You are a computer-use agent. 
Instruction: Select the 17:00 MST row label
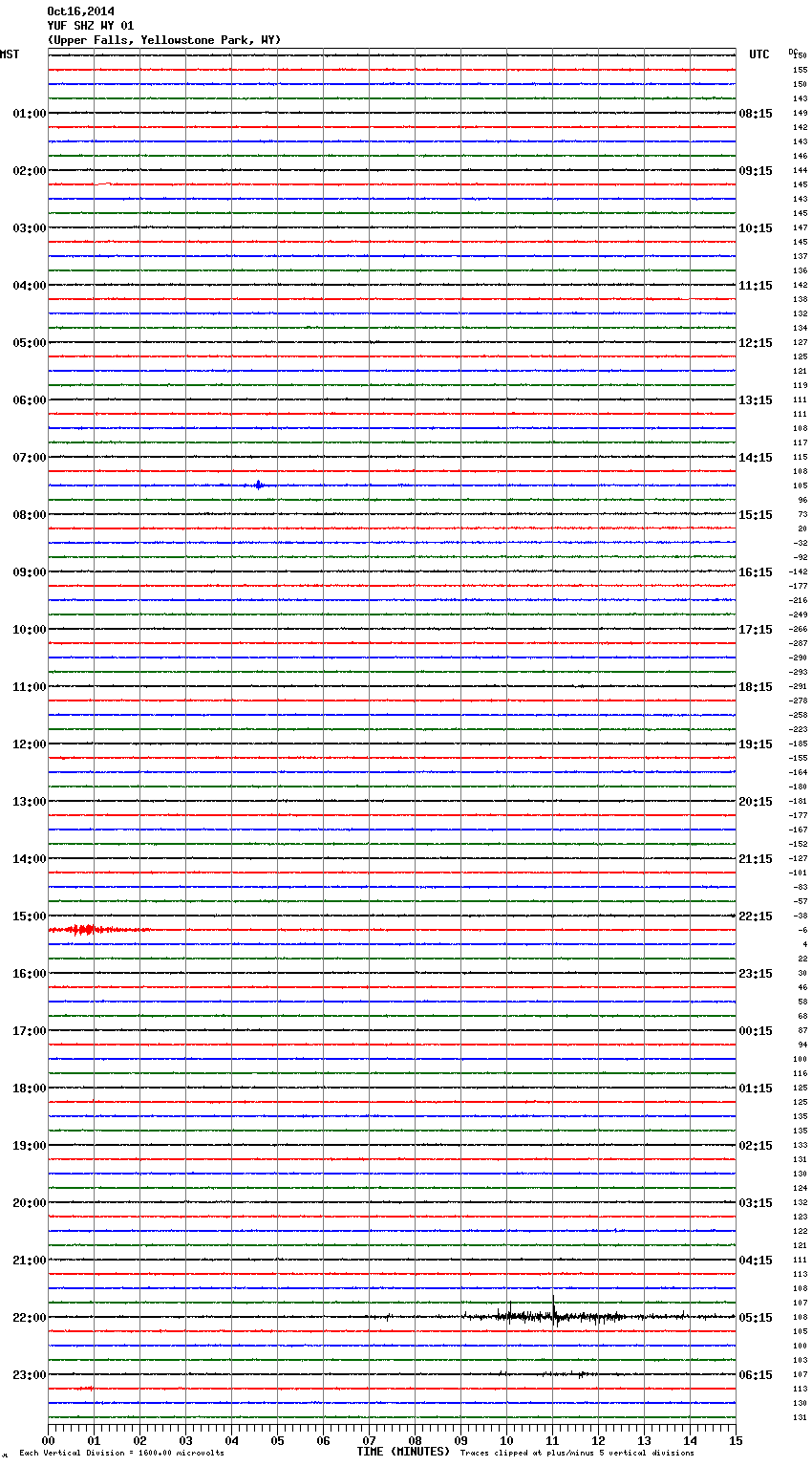pos(29,1031)
